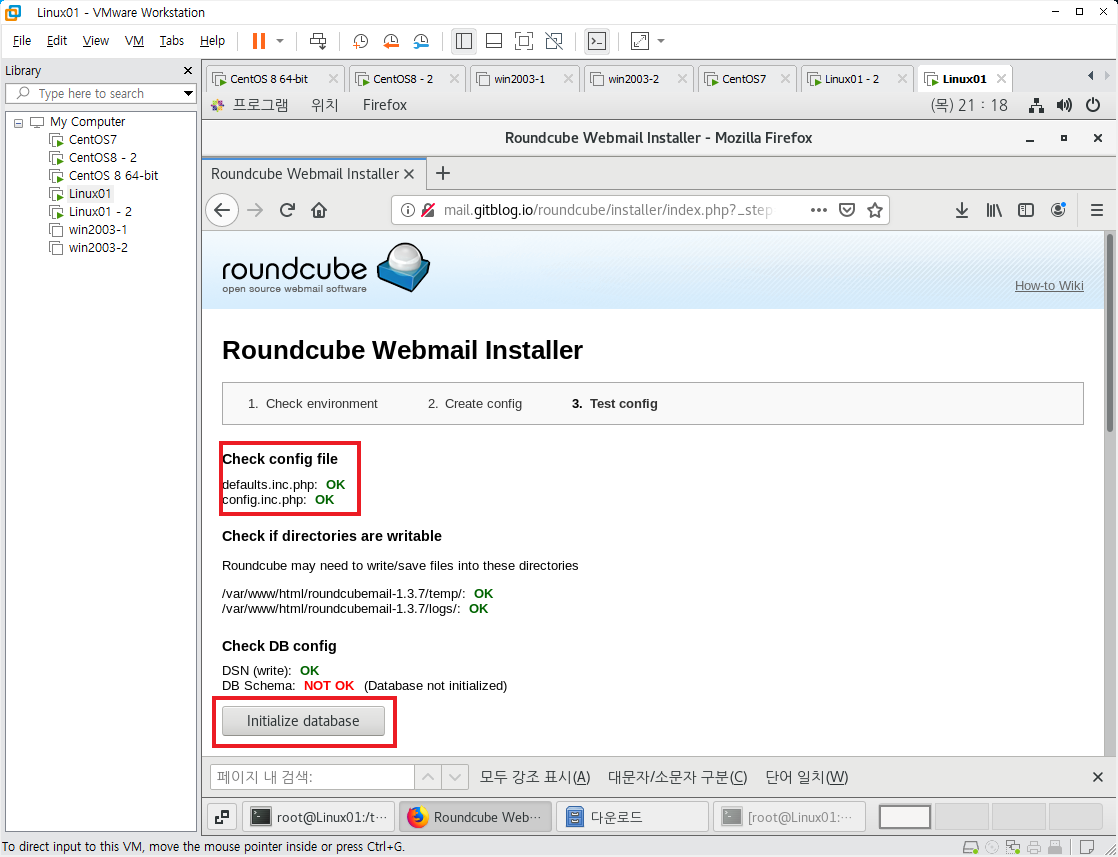The image size is (1118, 857).
Task: Toggle 모두 강조 표시 option
Action: click(x=535, y=777)
